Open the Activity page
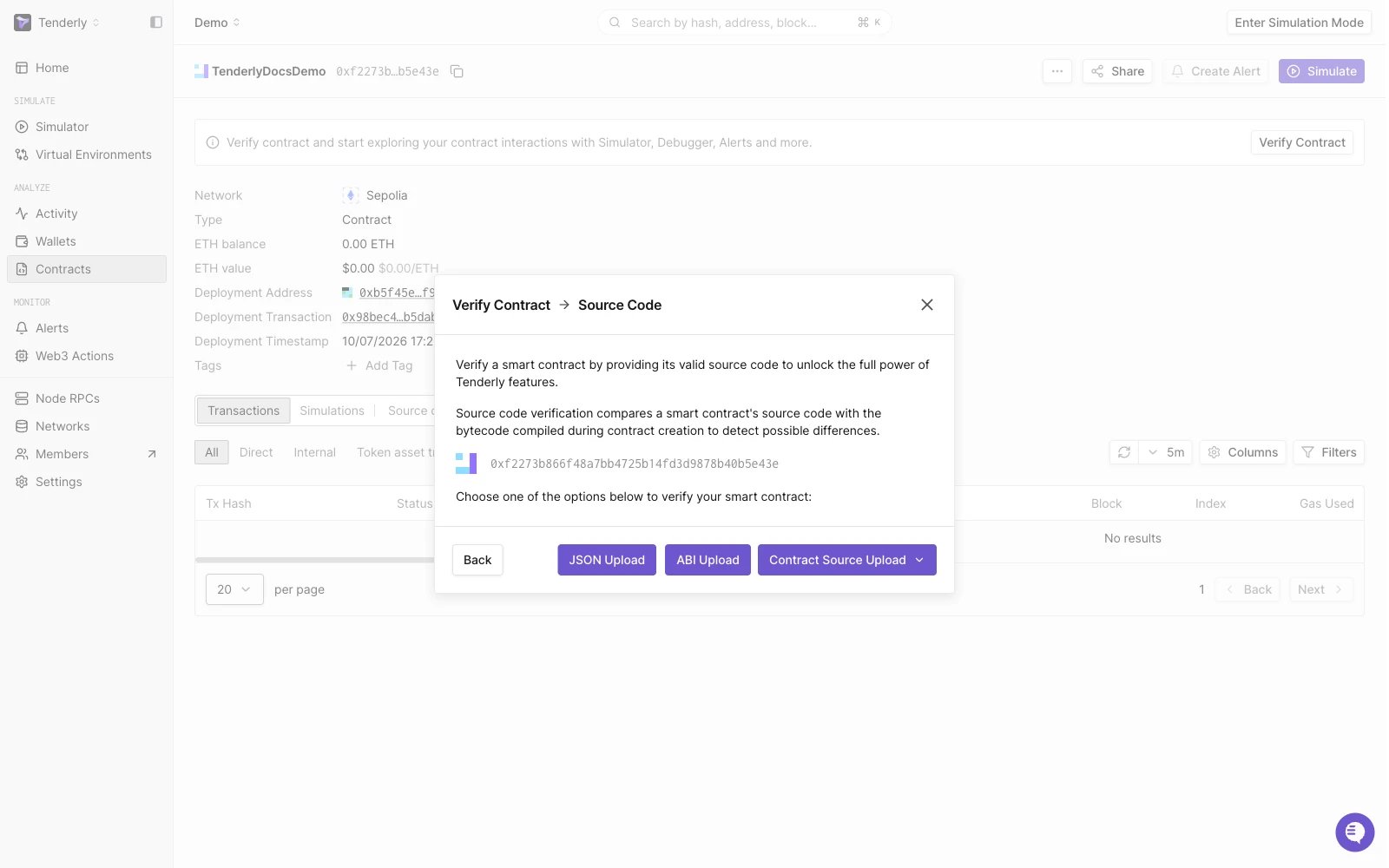 (x=87, y=214)
